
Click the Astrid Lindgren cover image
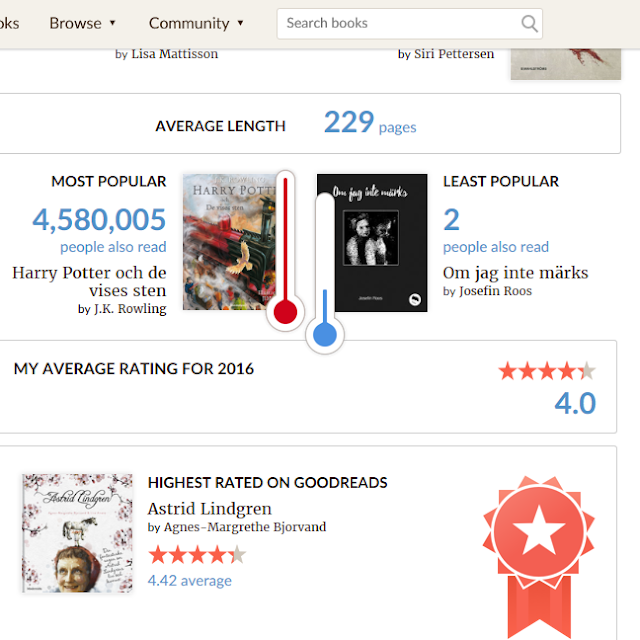78,533
